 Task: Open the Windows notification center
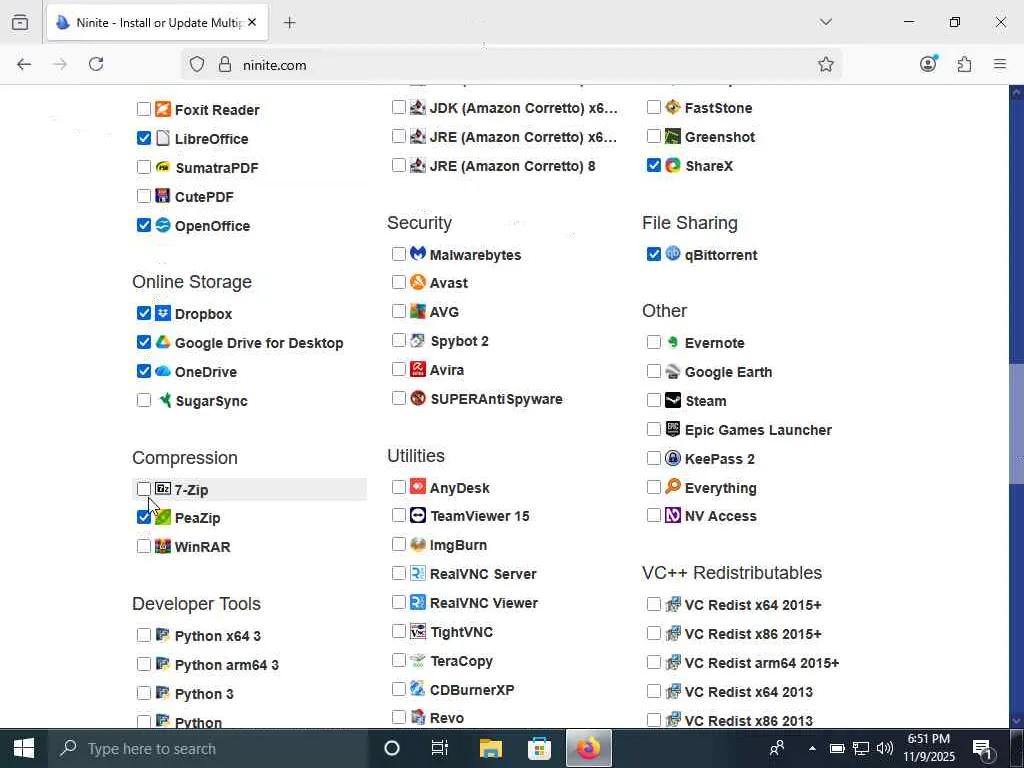[983, 748]
